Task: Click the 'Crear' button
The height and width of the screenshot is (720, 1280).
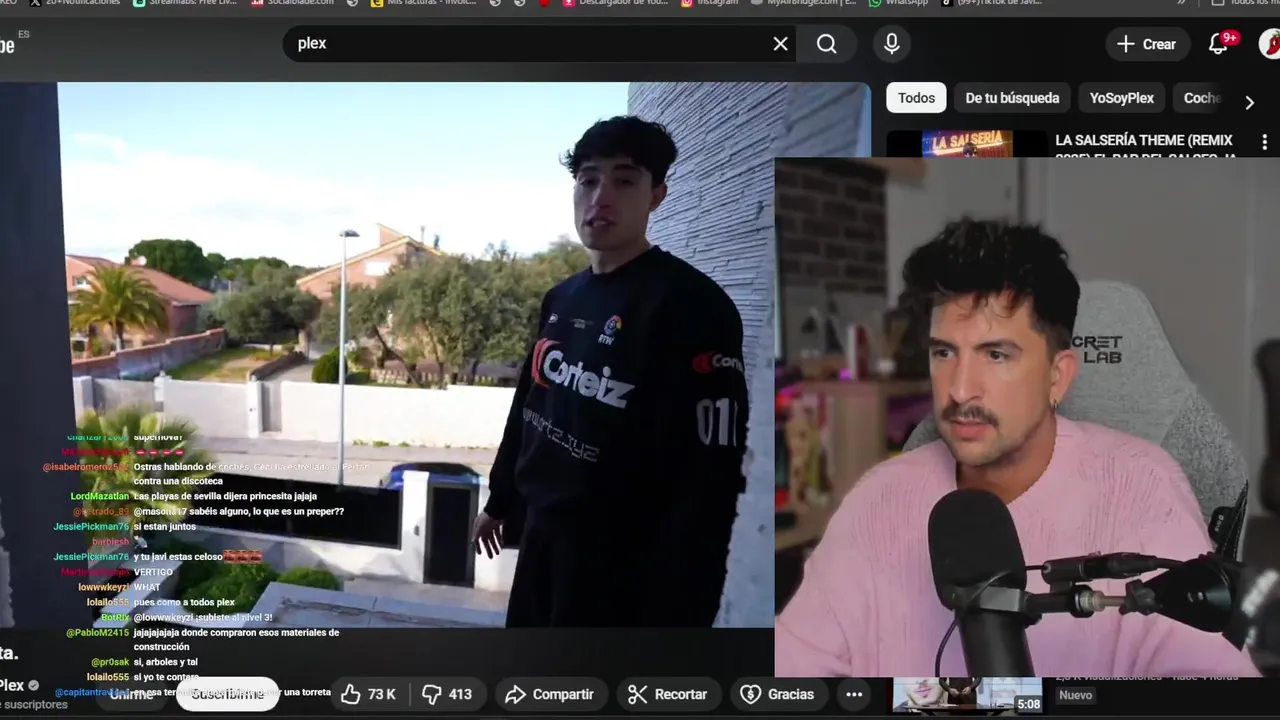Action: (x=1146, y=44)
